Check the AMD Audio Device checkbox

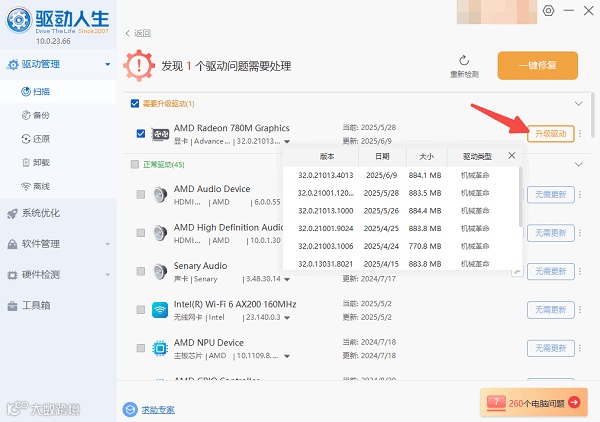[x=141, y=194]
